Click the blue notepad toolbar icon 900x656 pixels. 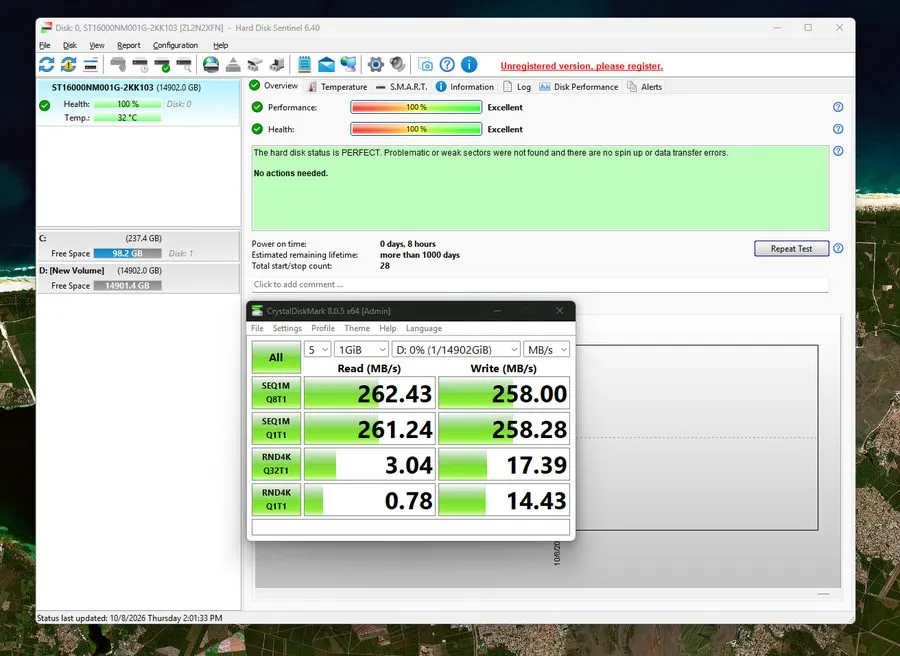[304, 64]
